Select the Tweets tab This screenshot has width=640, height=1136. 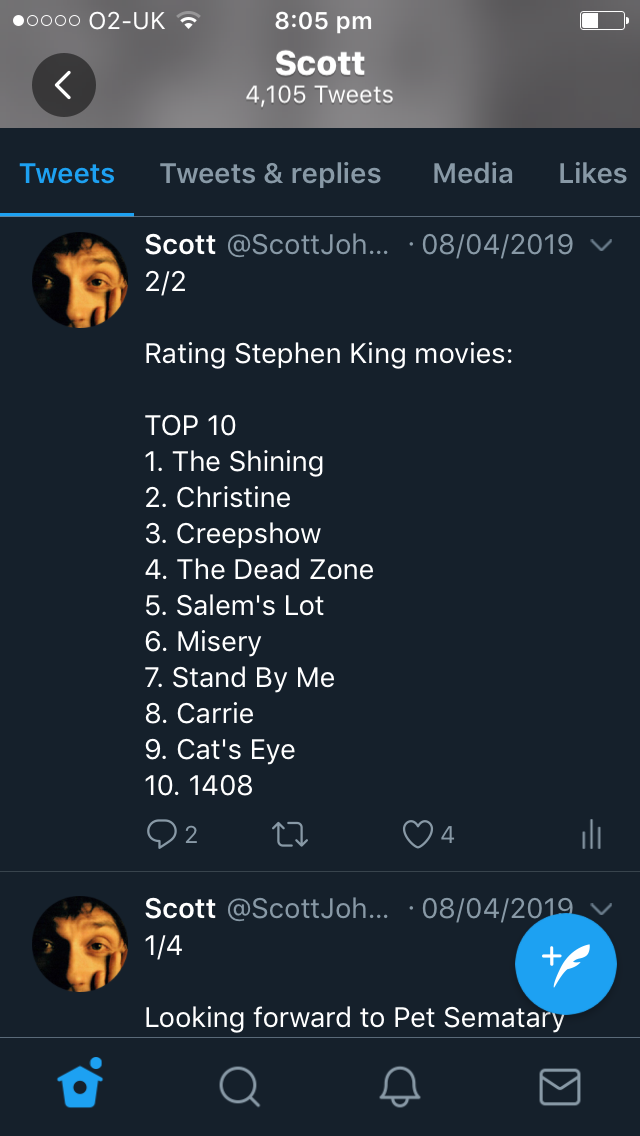pos(67,174)
